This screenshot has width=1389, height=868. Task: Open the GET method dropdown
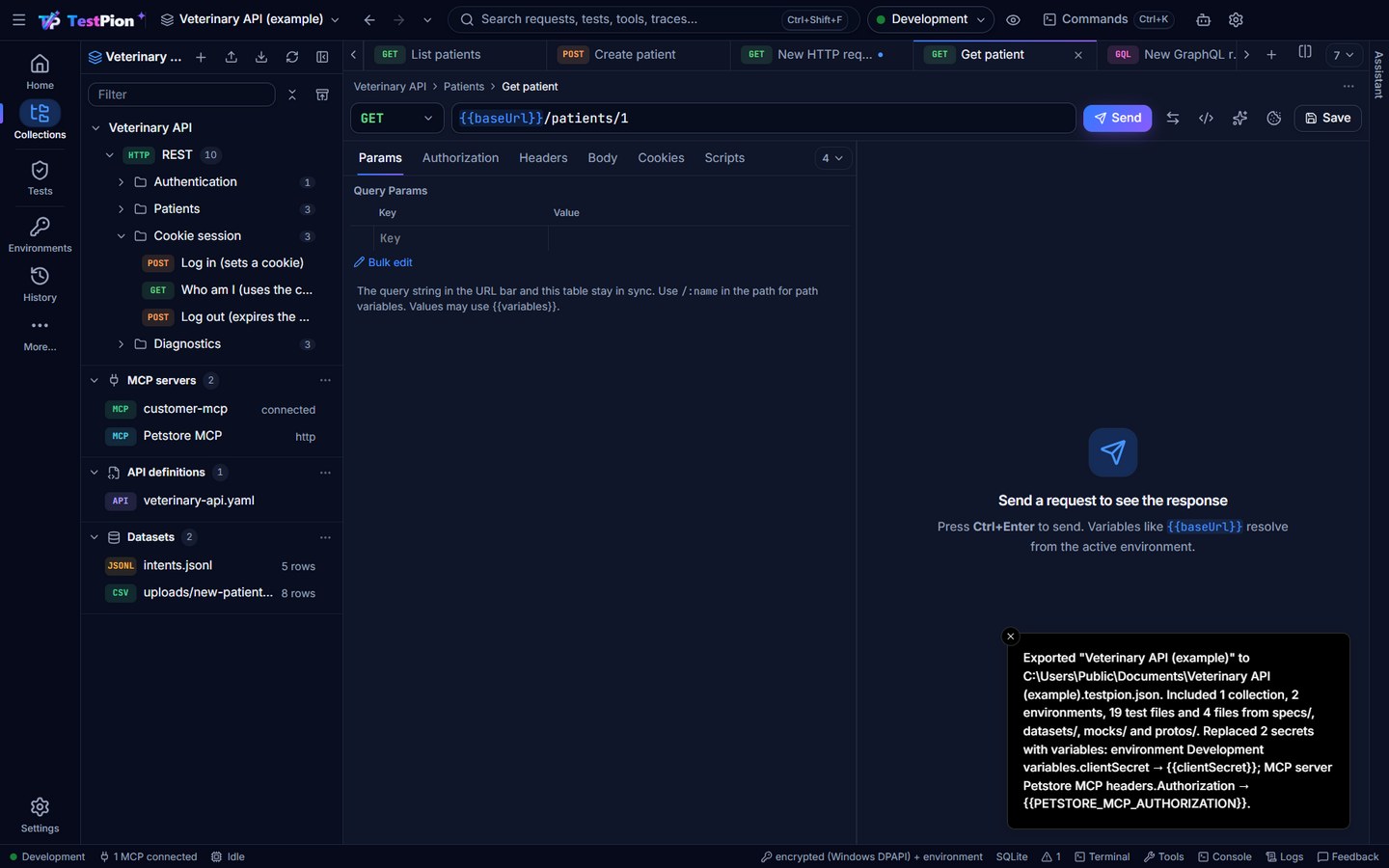click(x=396, y=118)
